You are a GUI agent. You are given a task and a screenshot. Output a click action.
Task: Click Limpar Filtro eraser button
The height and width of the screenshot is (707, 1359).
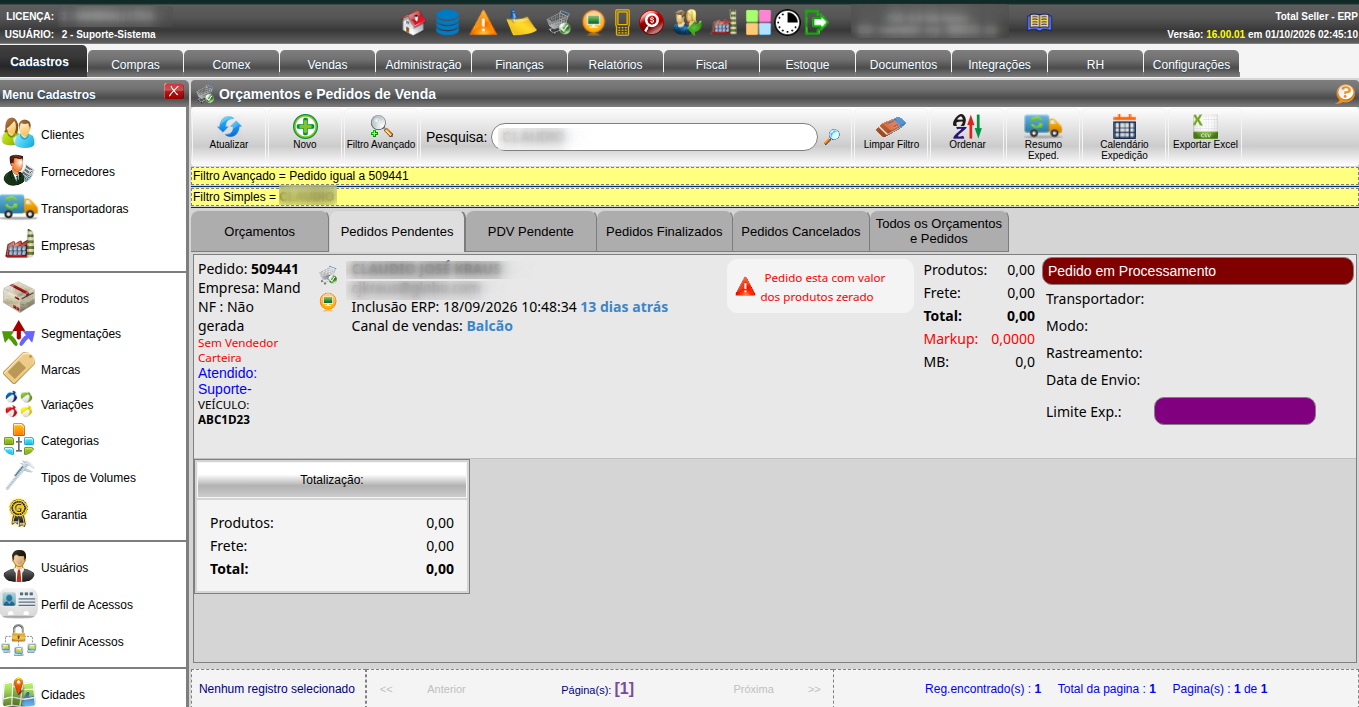point(891,133)
